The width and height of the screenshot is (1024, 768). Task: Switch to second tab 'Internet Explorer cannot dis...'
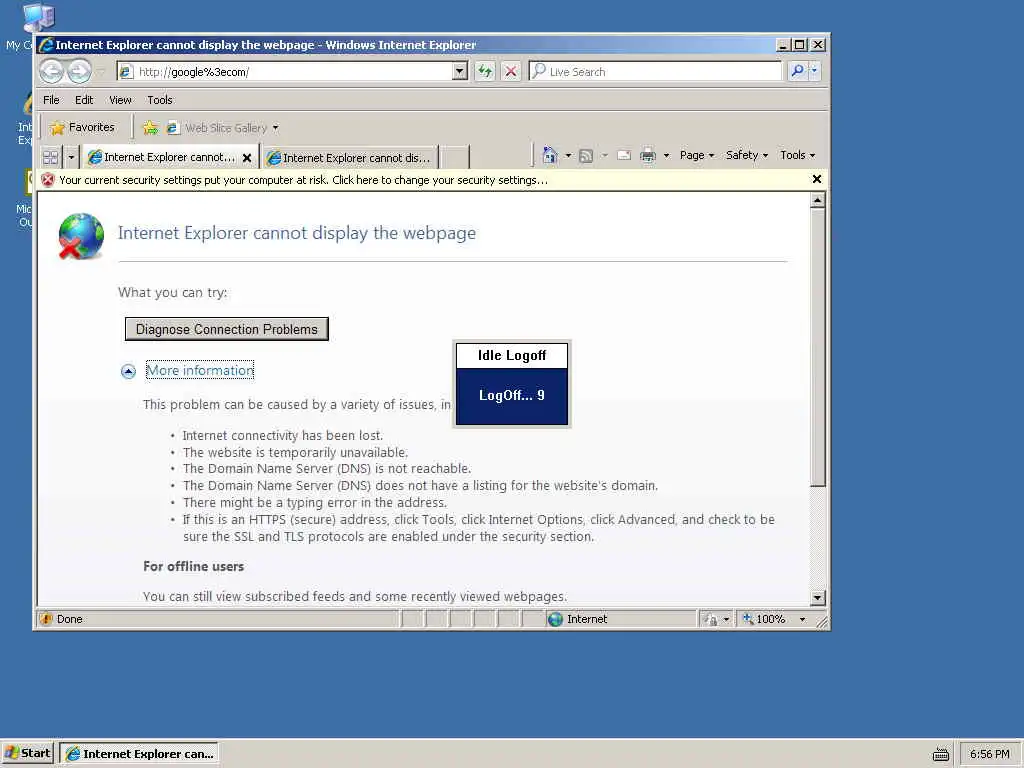pos(350,157)
